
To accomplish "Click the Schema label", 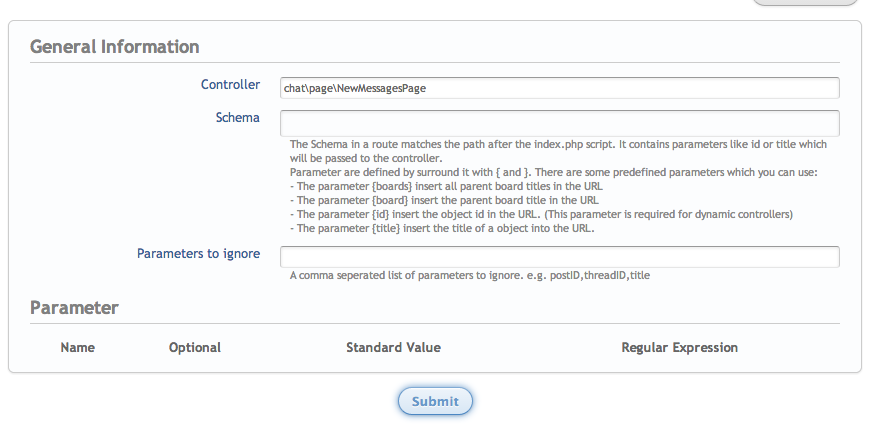I will point(238,118).
